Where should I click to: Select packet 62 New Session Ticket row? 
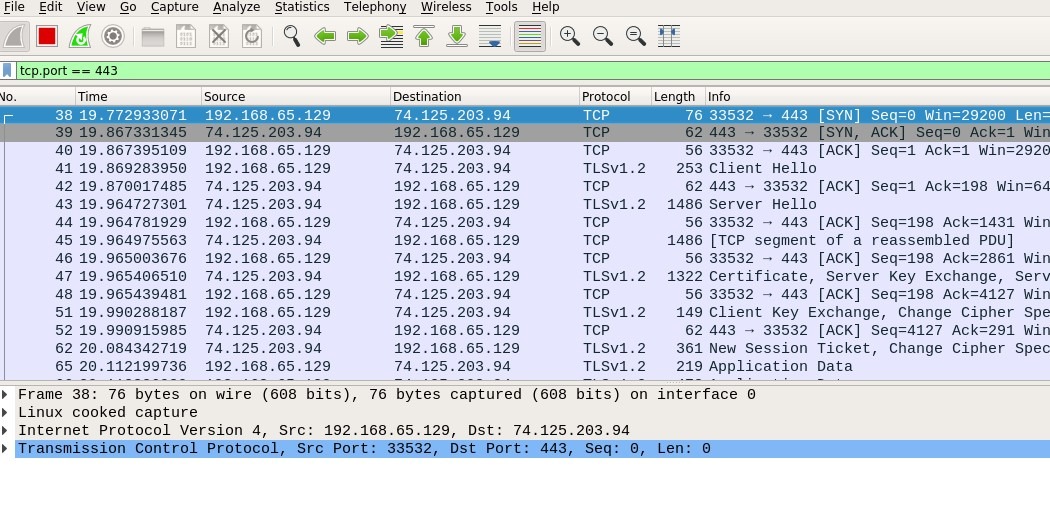pos(525,349)
